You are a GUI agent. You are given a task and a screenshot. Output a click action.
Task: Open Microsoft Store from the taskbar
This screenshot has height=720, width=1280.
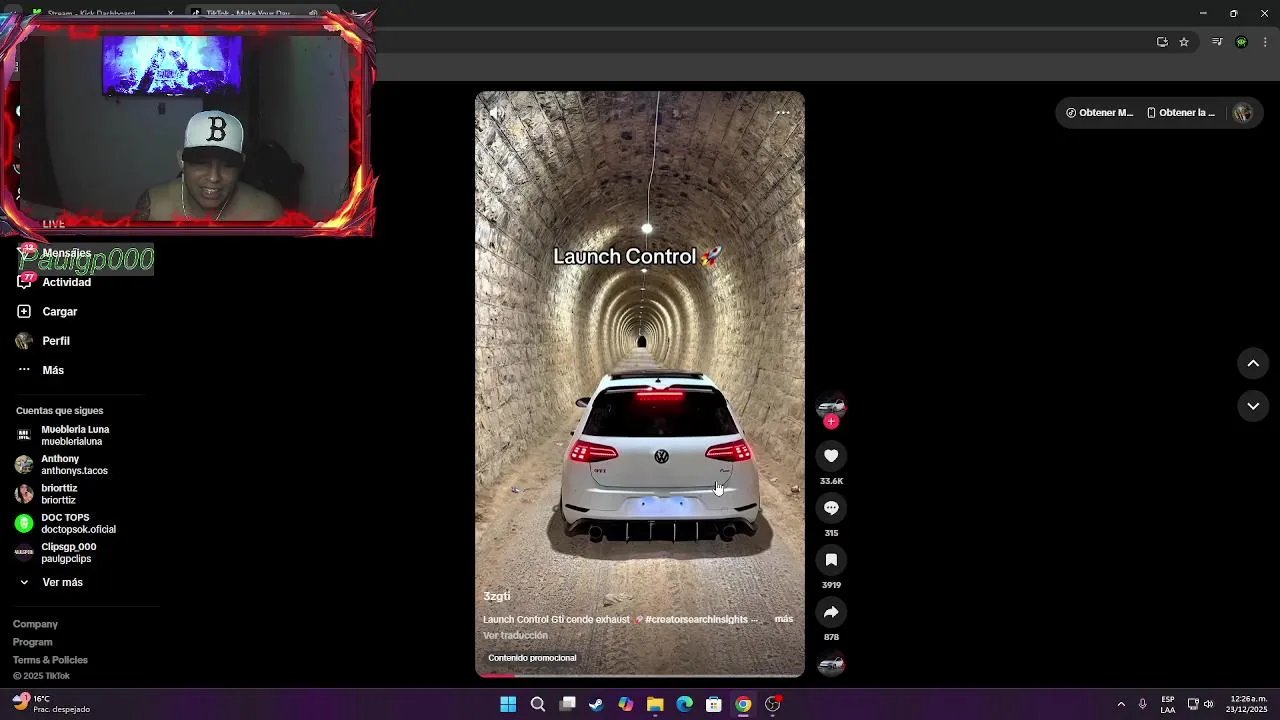[714, 704]
